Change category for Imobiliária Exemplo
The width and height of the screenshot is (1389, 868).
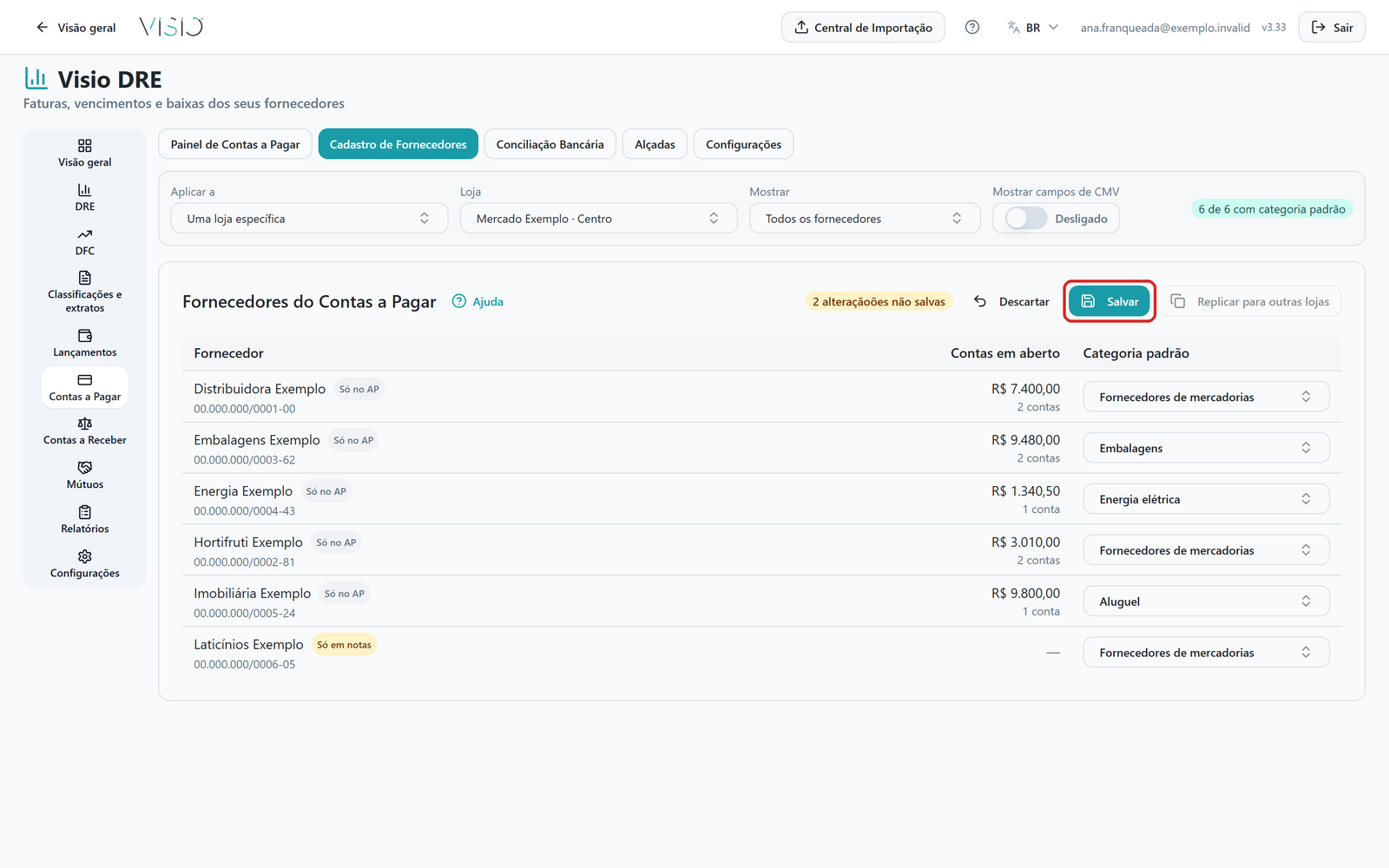[x=1206, y=602]
